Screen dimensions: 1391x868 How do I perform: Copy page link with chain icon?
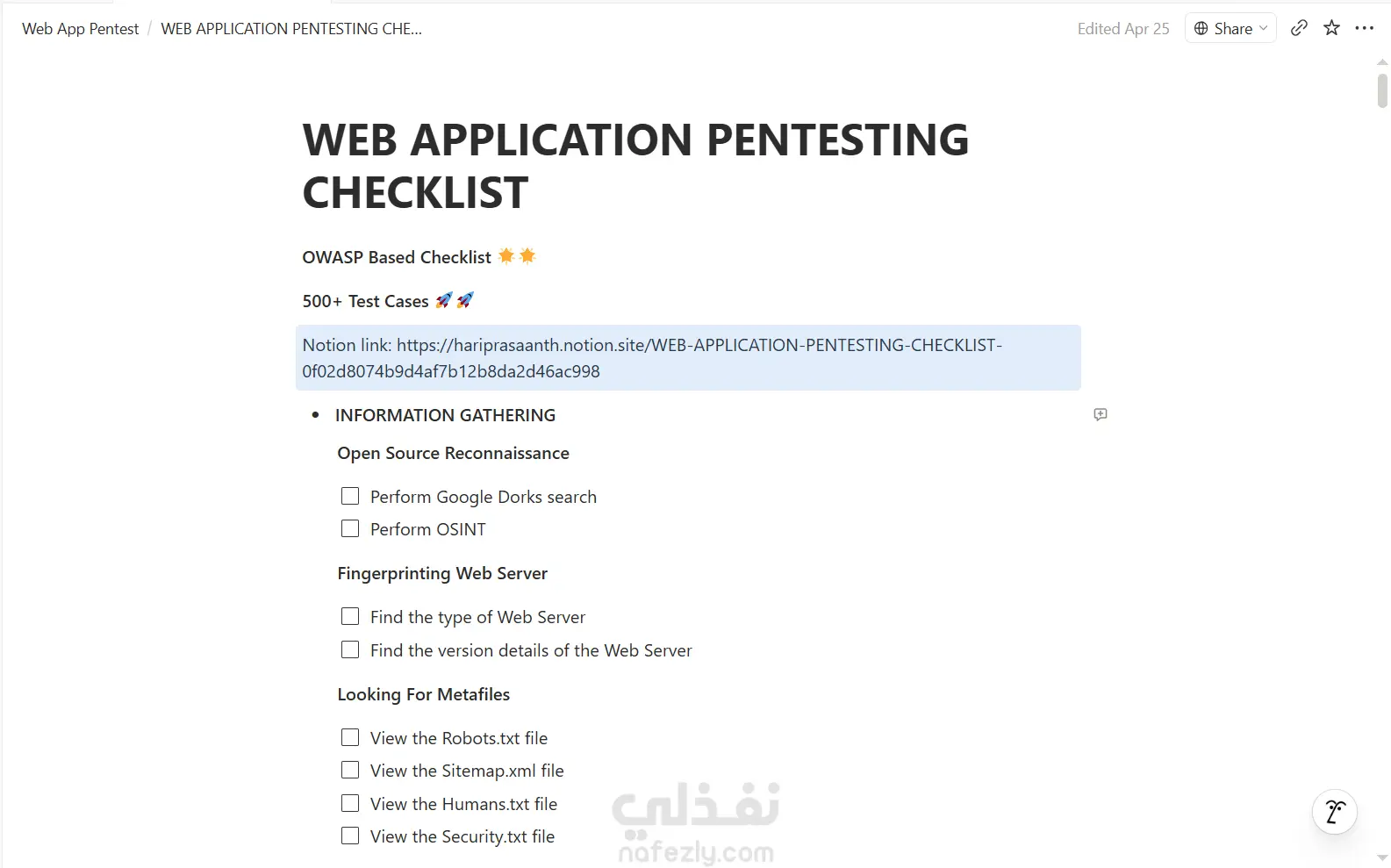1299,28
